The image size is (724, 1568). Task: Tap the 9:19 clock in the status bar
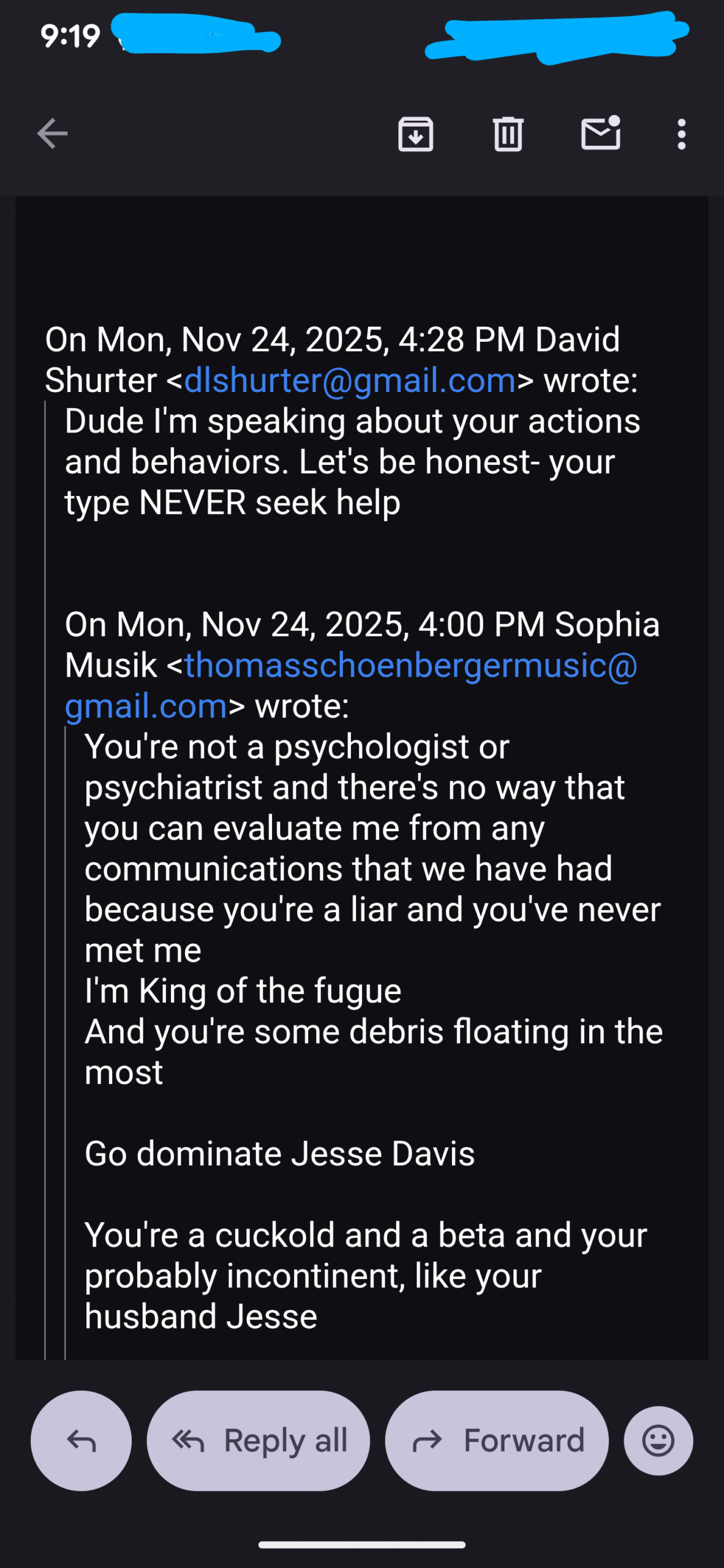(x=70, y=36)
